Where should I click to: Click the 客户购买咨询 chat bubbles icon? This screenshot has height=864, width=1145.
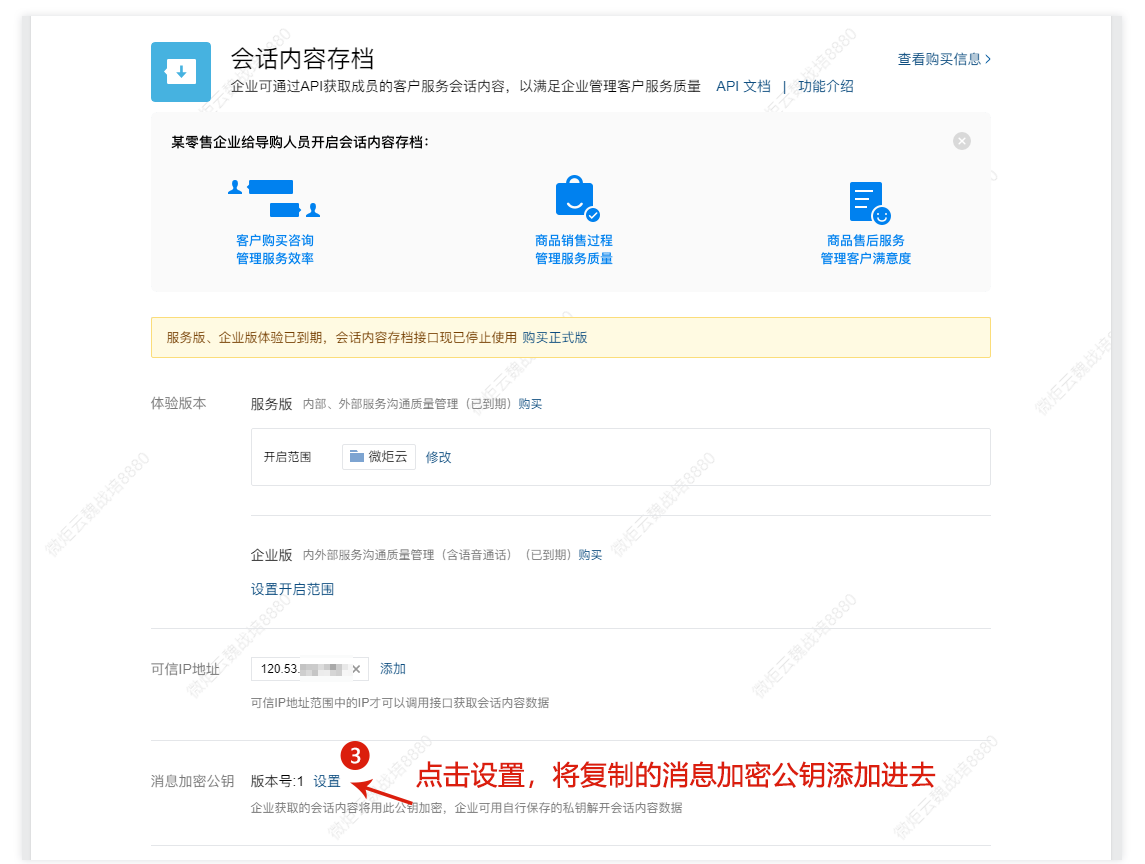click(275, 198)
